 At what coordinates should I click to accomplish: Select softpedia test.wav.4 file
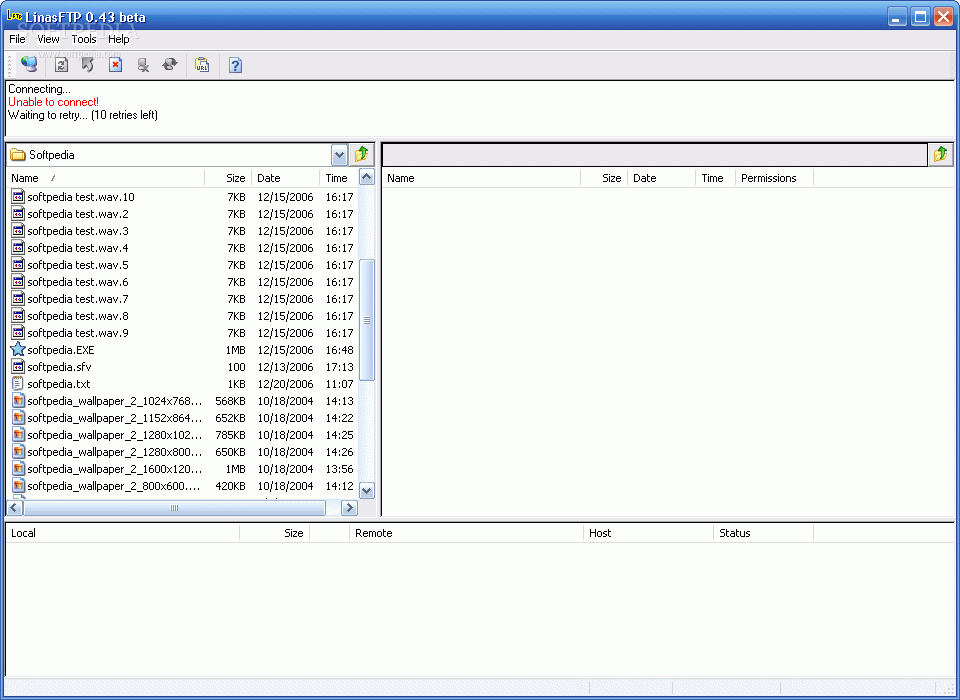pos(78,248)
